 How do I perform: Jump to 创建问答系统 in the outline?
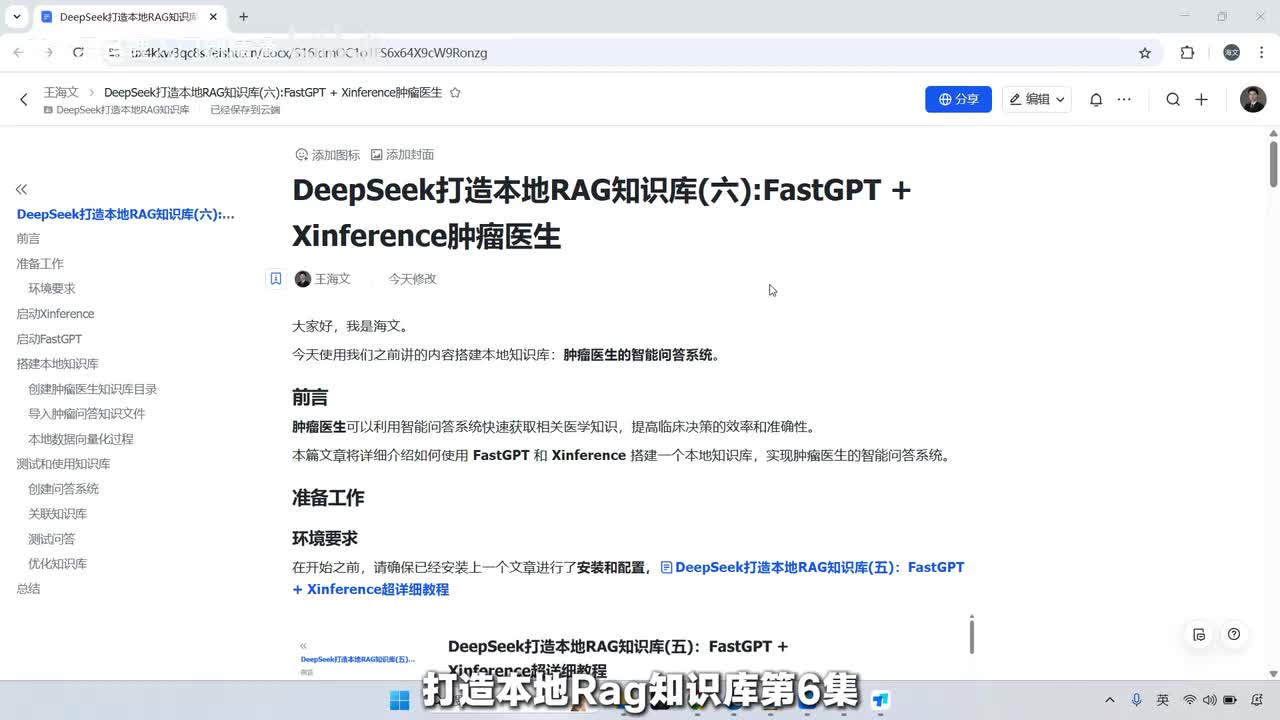64,489
